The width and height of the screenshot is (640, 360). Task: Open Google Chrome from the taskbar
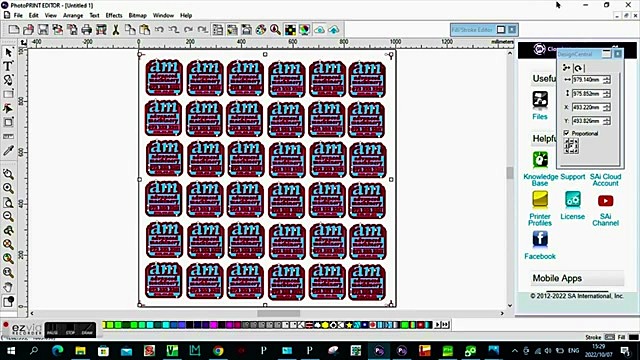[x=218, y=351]
